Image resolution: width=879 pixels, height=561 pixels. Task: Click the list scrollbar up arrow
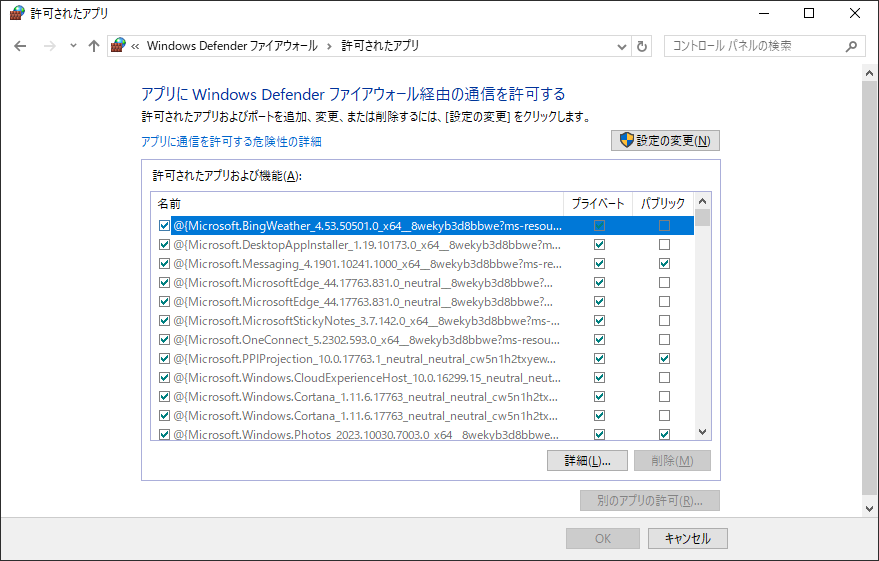tap(702, 201)
